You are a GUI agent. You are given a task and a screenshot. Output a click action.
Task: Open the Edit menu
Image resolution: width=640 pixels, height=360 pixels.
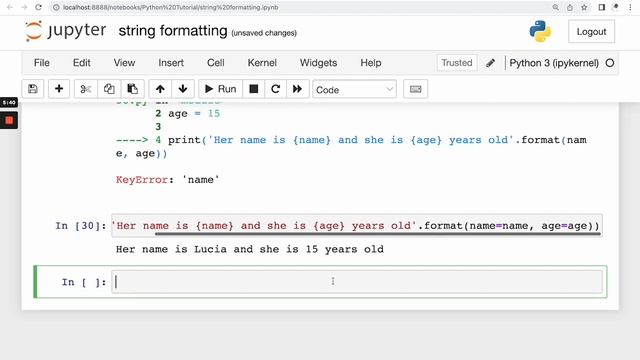pos(82,63)
